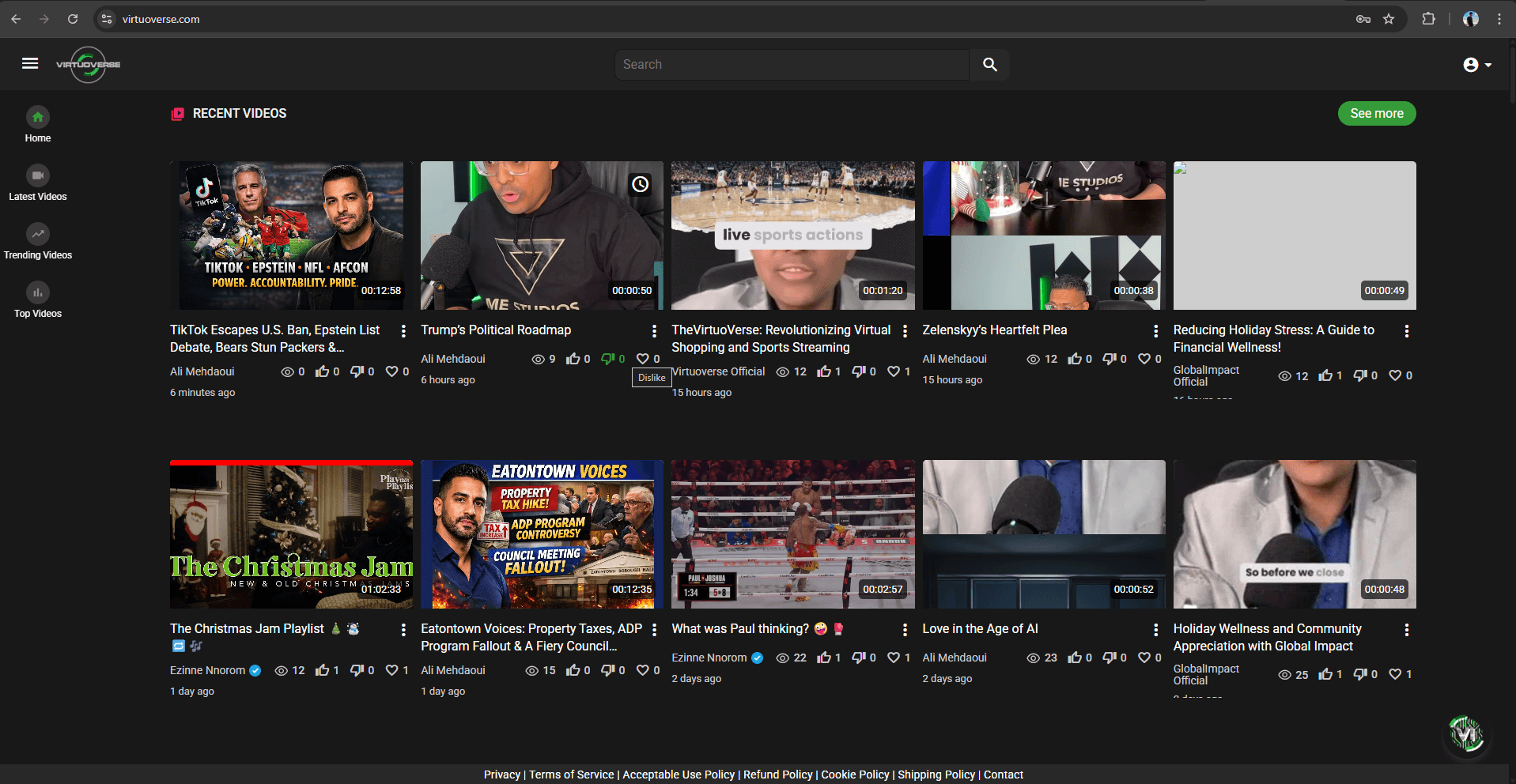Bookmark this page with the star icon
The image size is (1516, 784).
tap(1389, 19)
